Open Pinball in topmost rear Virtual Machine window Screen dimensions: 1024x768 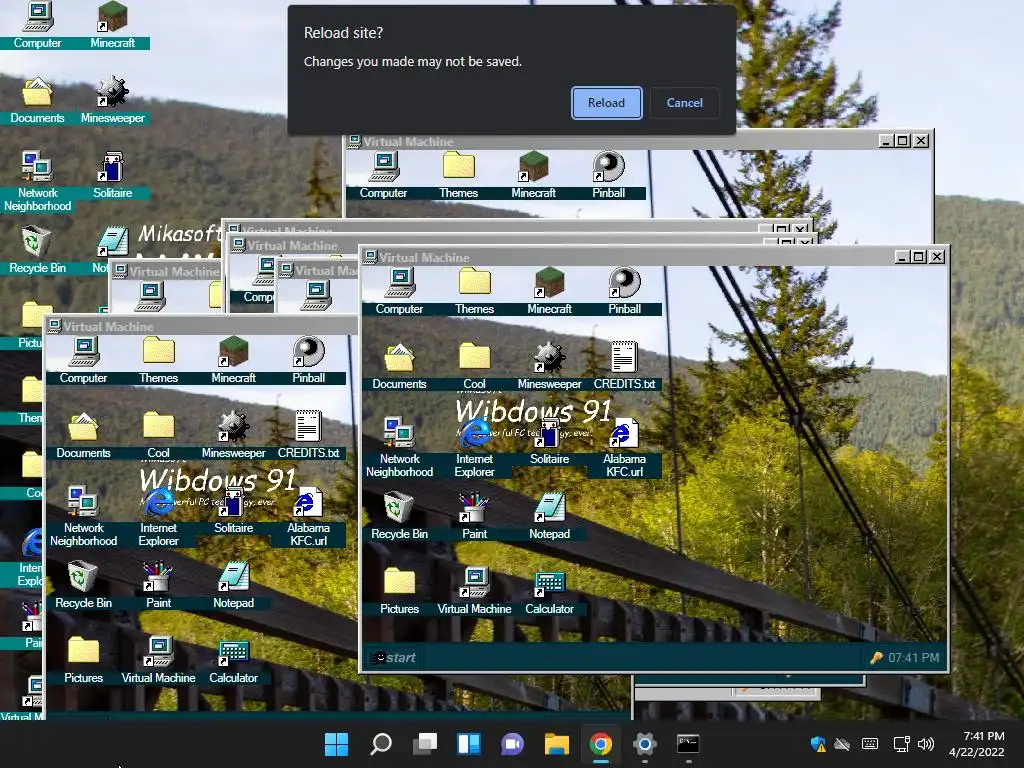pyautogui.click(x=608, y=175)
